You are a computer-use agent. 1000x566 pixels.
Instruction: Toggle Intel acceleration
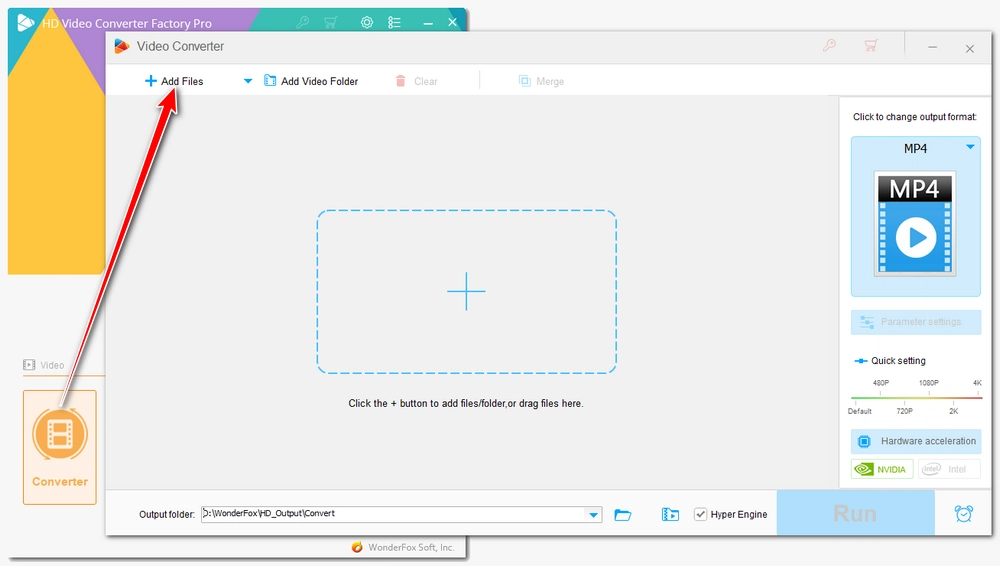[949, 469]
